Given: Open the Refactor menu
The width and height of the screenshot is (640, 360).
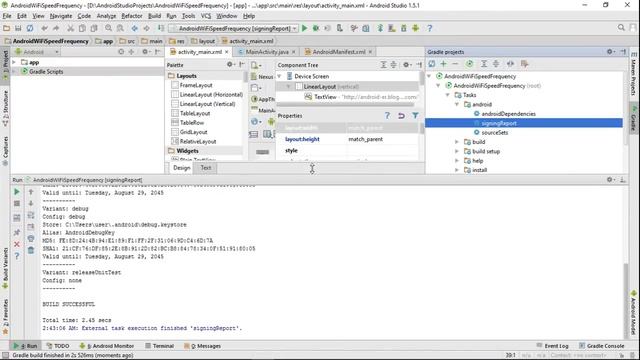Looking at the screenshot, I should pos(132,16).
